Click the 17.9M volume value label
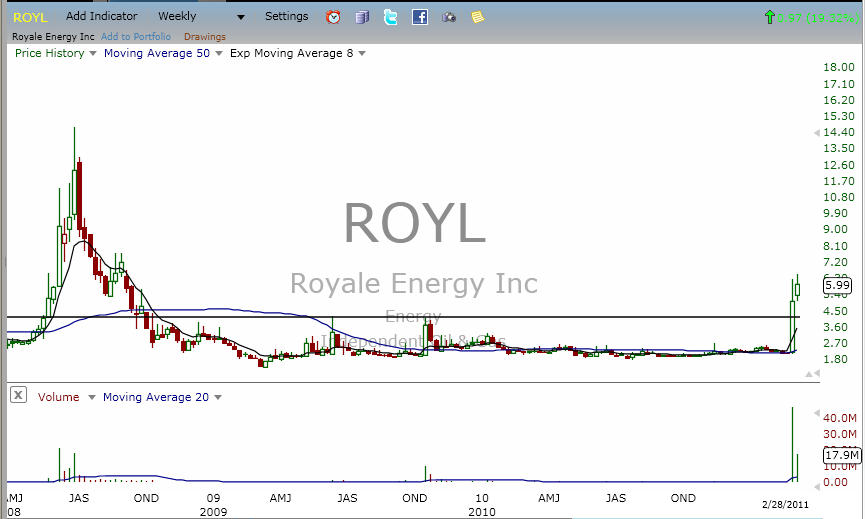Viewport: 865px width, 519px height. pos(842,455)
